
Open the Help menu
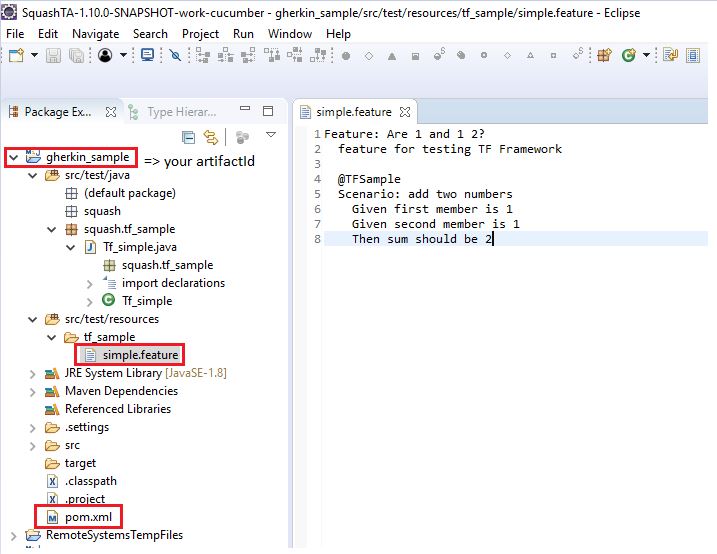click(338, 34)
